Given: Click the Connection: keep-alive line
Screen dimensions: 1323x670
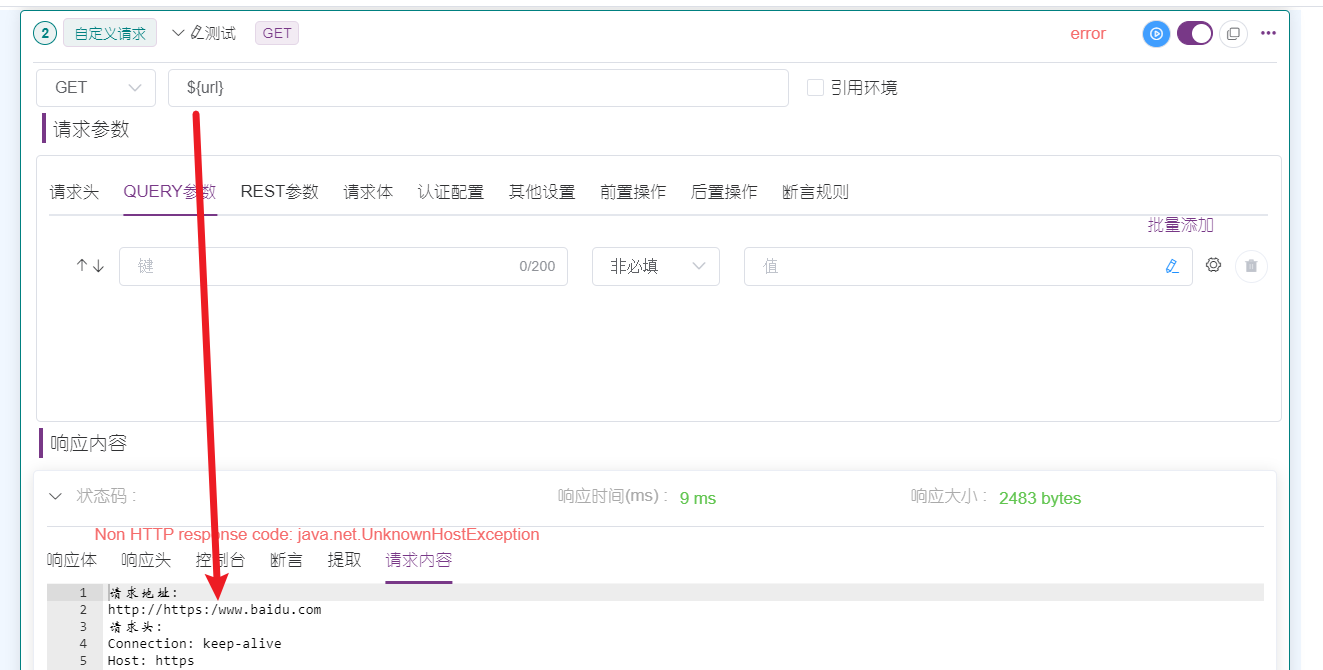Looking at the screenshot, I should click(x=195, y=643).
